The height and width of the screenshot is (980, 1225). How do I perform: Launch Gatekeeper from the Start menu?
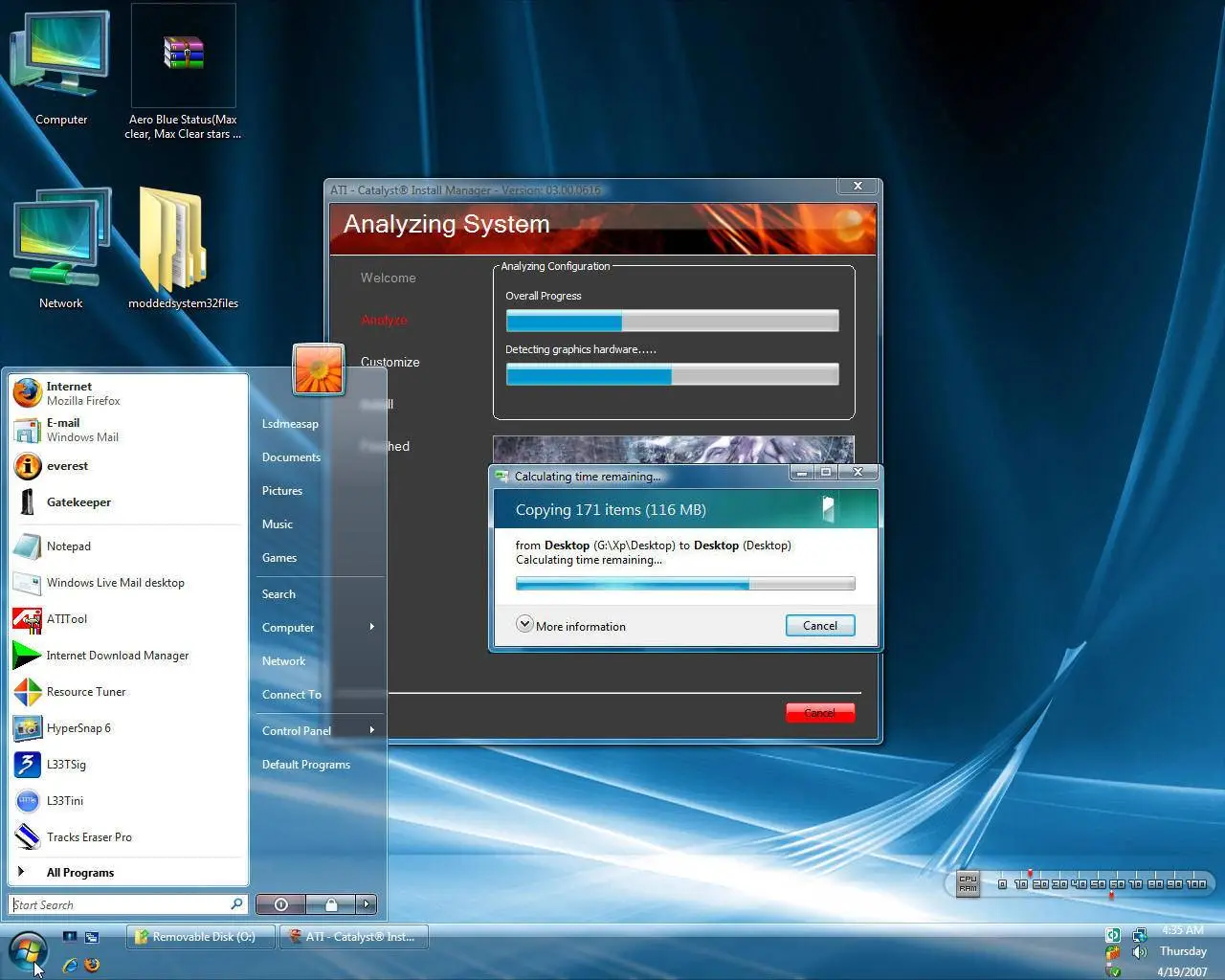128,502
